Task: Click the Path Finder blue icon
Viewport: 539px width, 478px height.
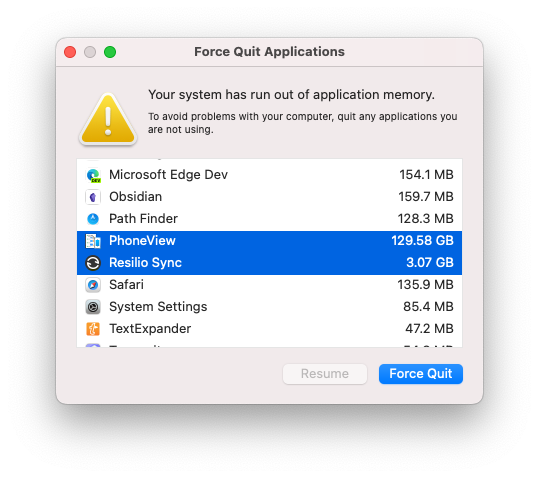Action: click(93, 219)
